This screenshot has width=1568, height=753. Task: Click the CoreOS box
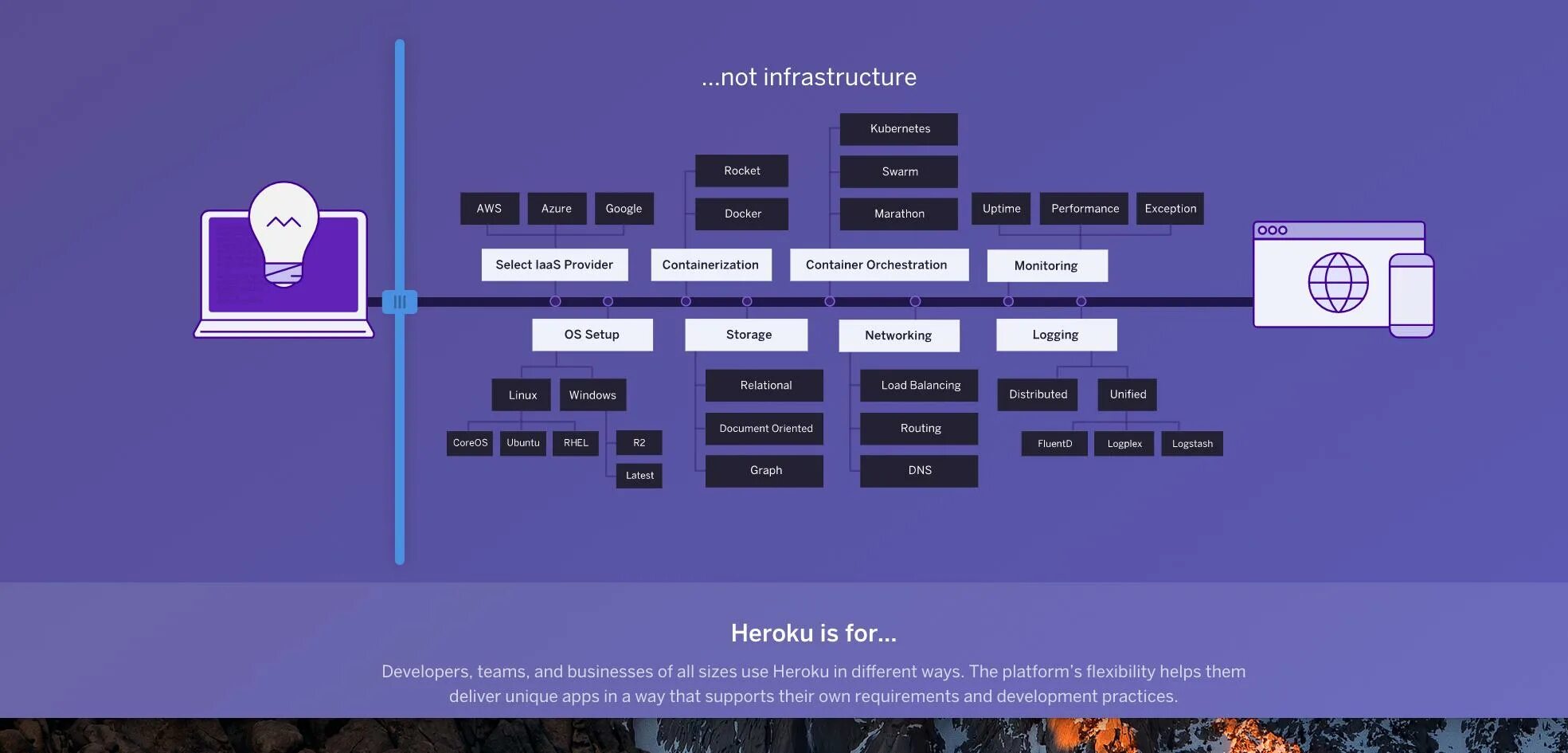tap(470, 443)
